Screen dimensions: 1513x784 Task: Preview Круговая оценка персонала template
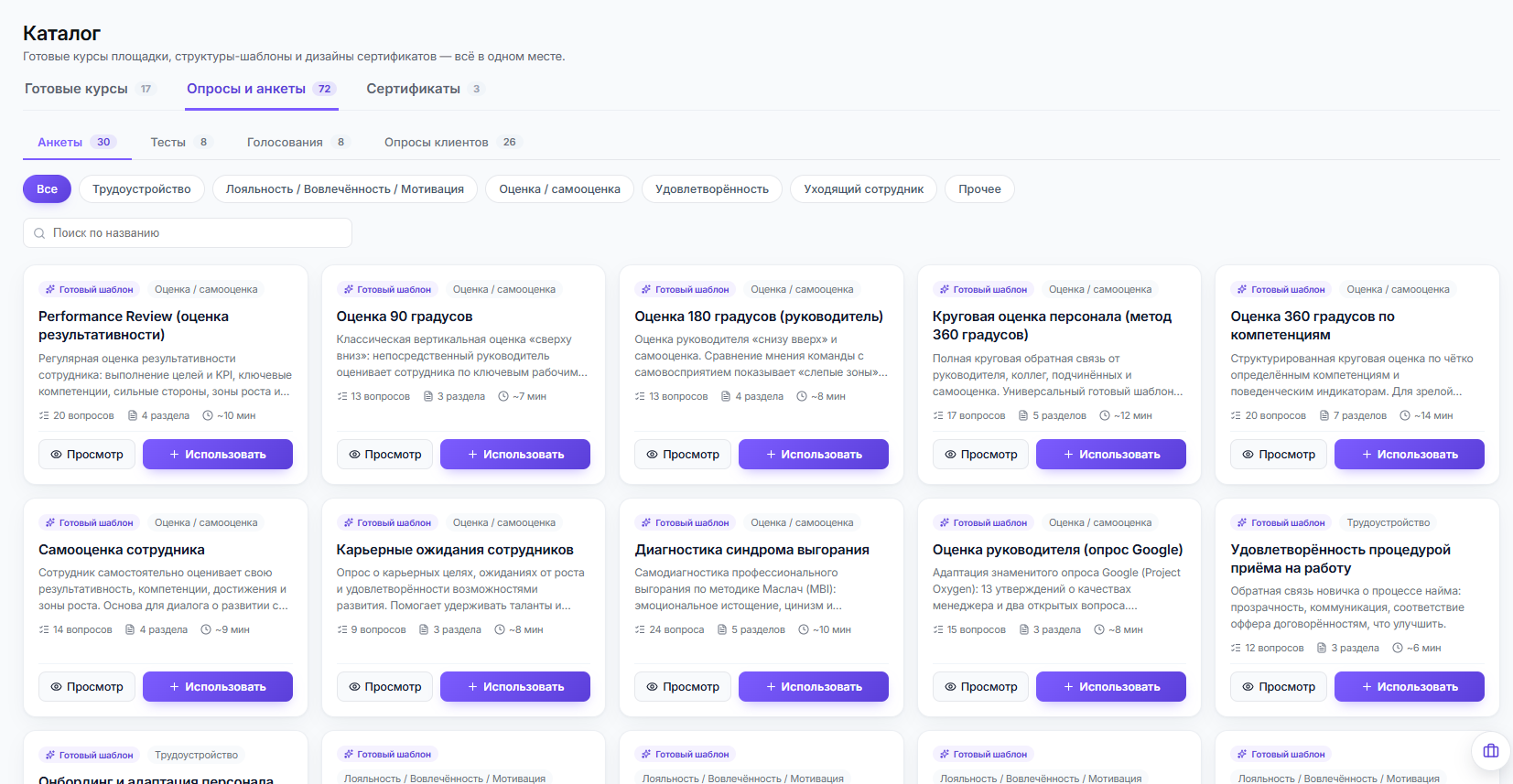981,455
